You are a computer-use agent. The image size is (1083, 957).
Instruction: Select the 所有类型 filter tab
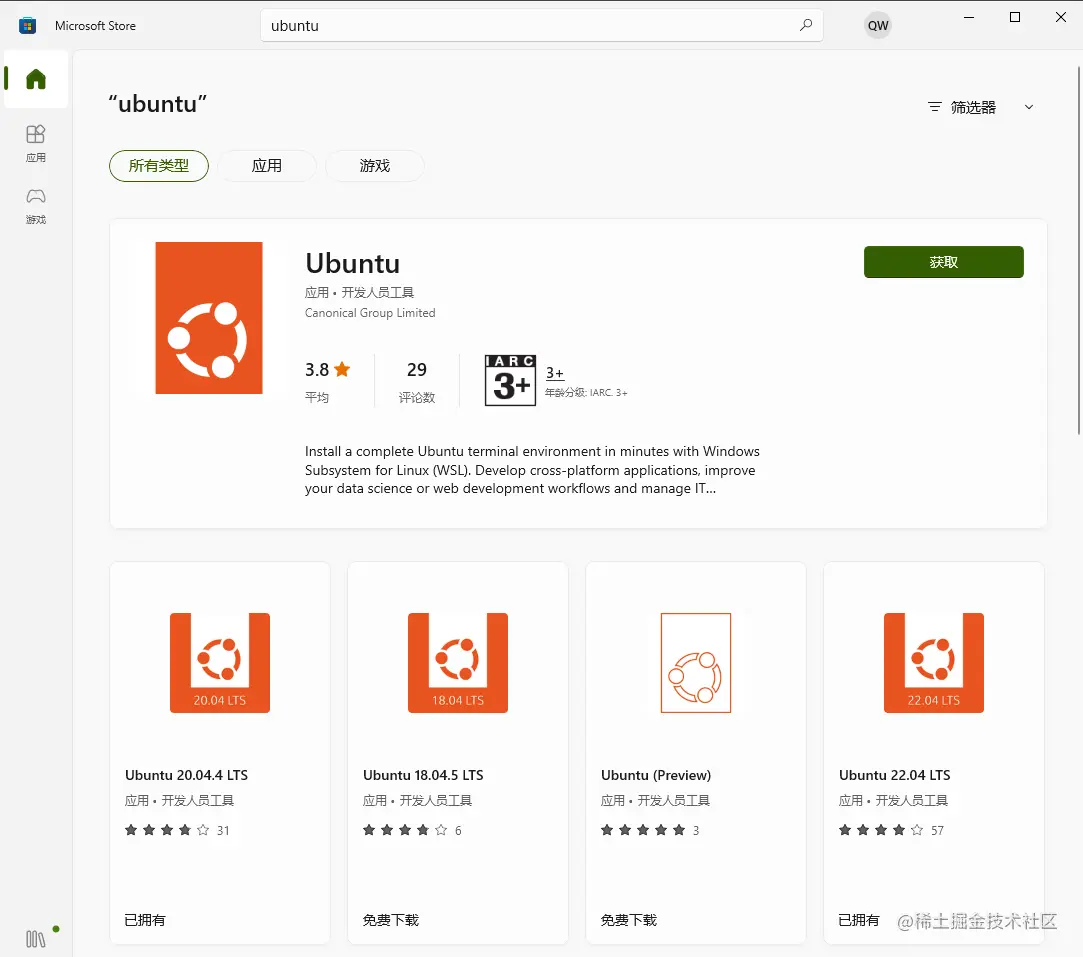tap(159, 166)
